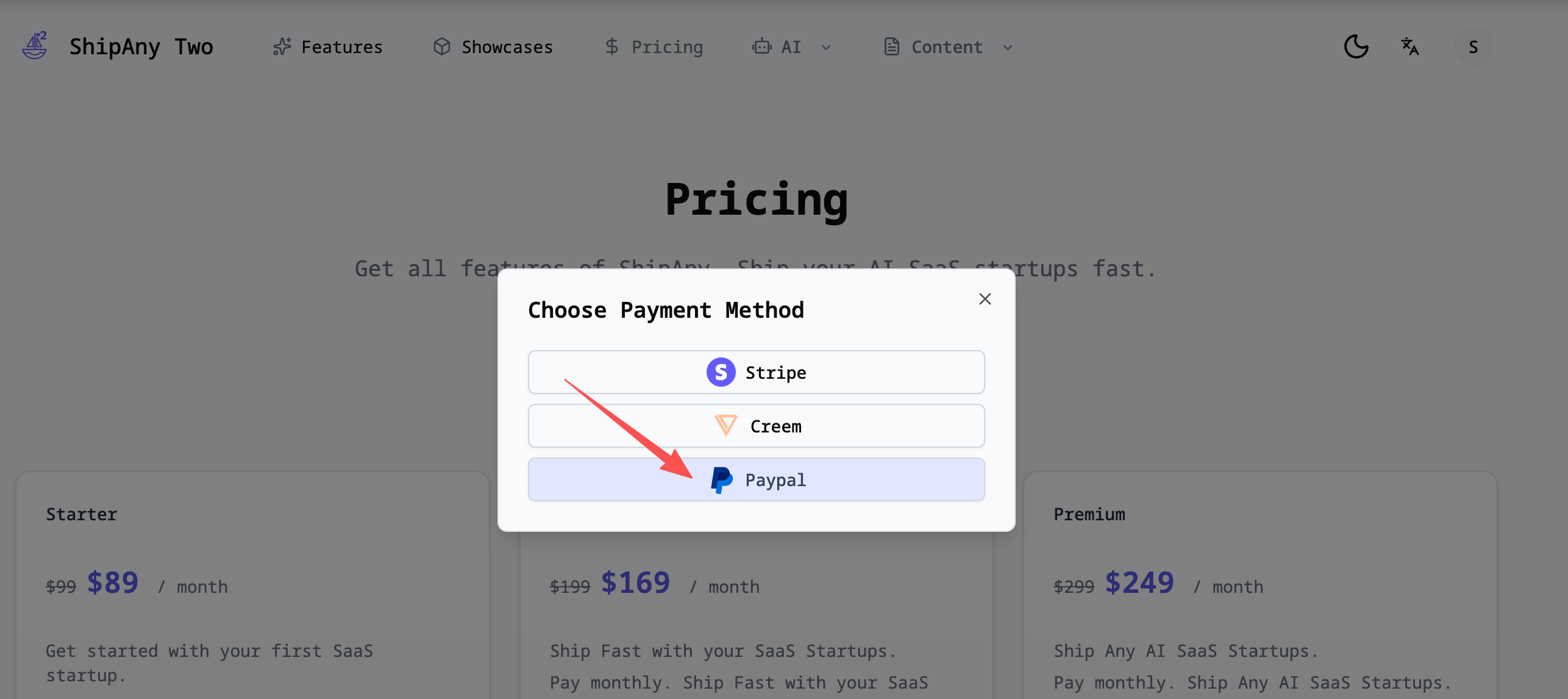This screenshot has width=1568, height=699.
Task: Expand the AI menu chevron
Action: click(826, 48)
